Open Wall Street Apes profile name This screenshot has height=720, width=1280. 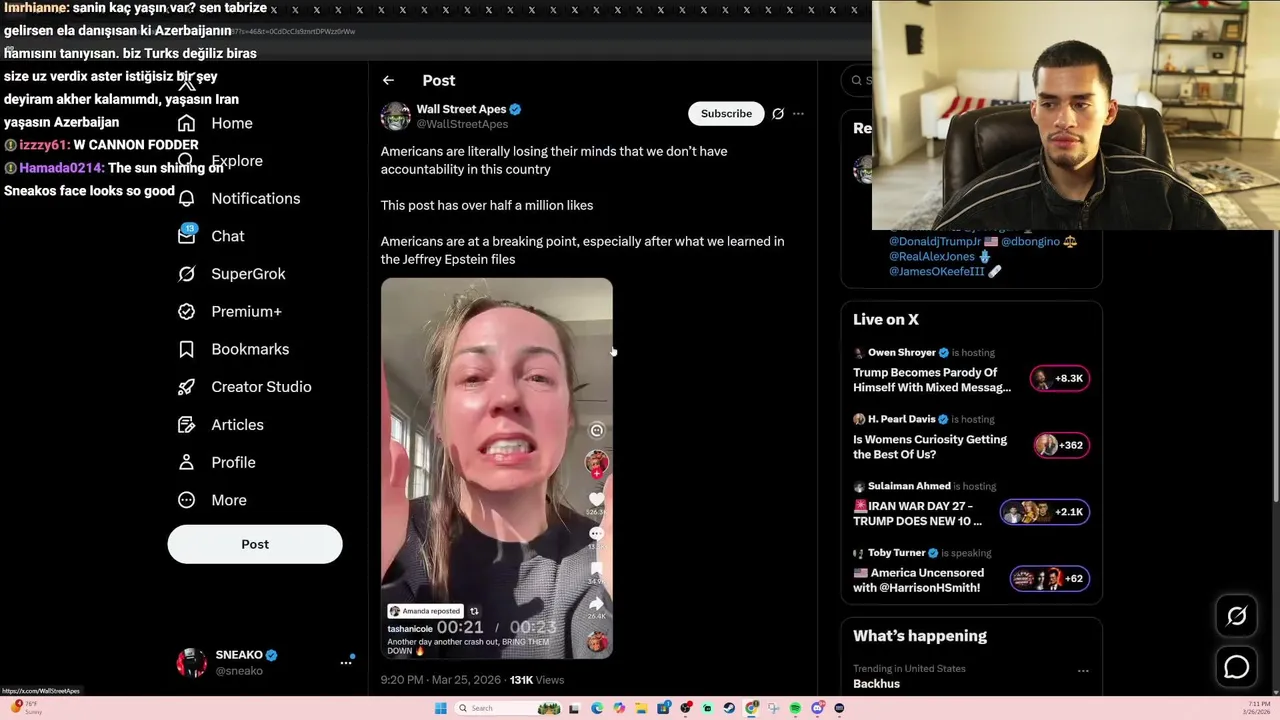462,109
